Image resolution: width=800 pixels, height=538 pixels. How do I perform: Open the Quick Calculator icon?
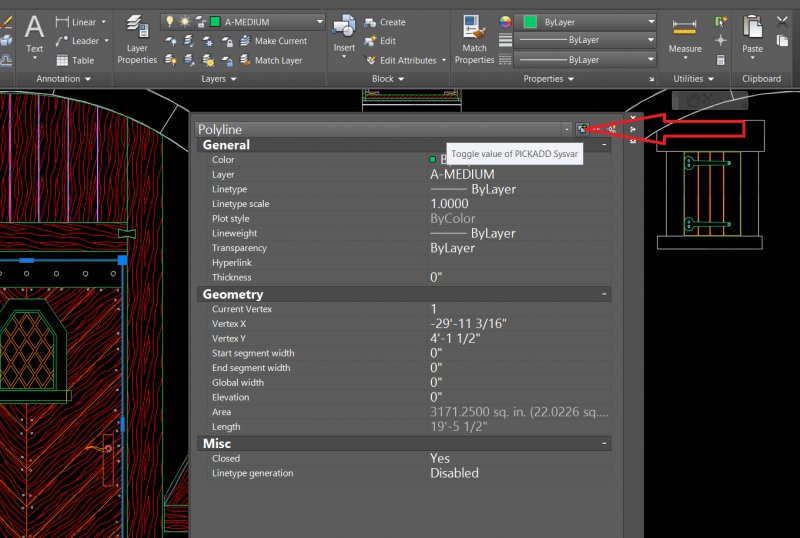pos(720,60)
